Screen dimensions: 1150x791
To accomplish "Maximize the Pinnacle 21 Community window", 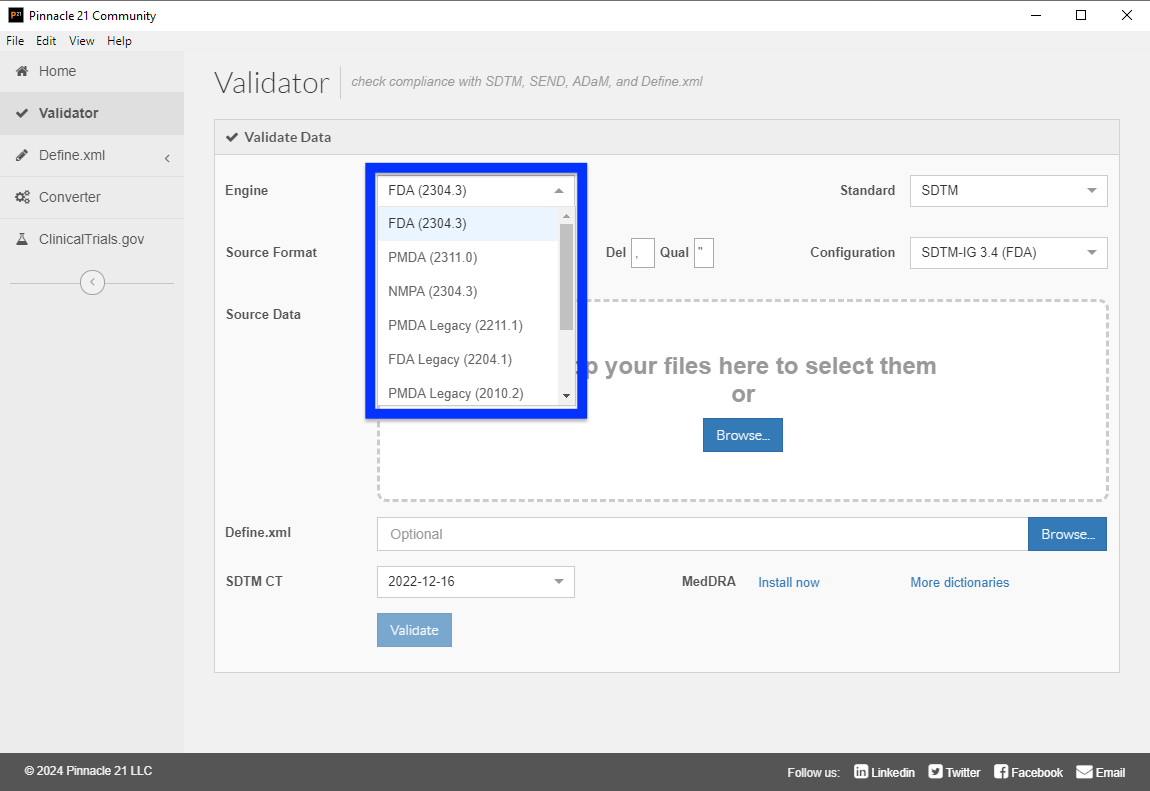I will (x=1081, y=15).
